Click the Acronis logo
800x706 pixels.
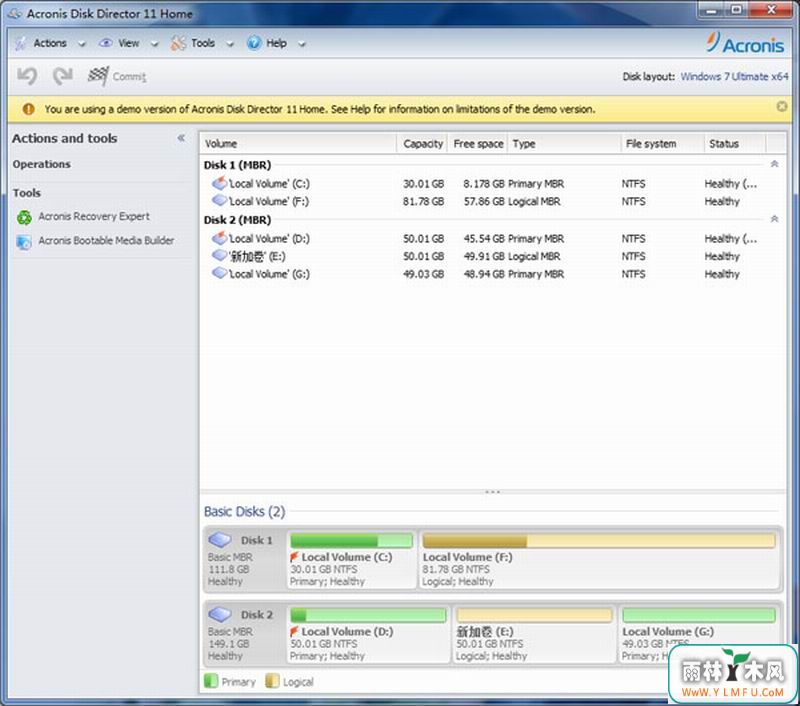pos(745,43)
